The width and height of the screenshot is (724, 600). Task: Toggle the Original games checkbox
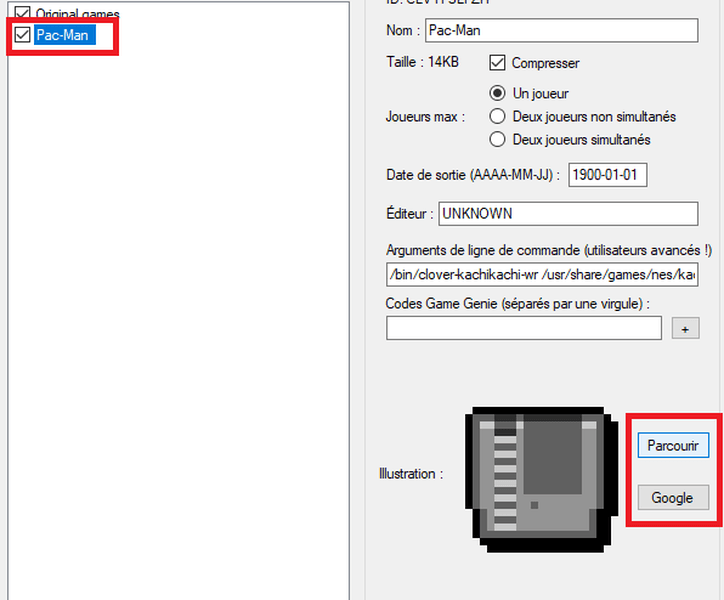(22, 15)
